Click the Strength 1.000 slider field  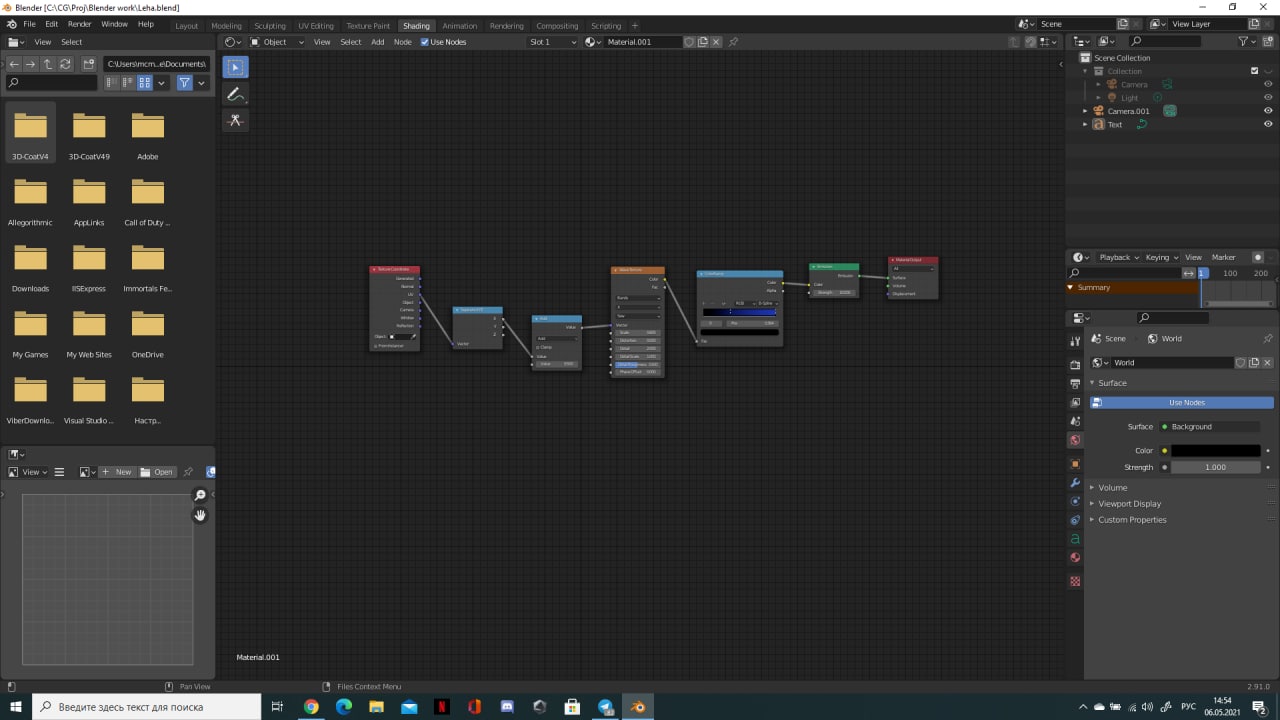point(1216,467)
